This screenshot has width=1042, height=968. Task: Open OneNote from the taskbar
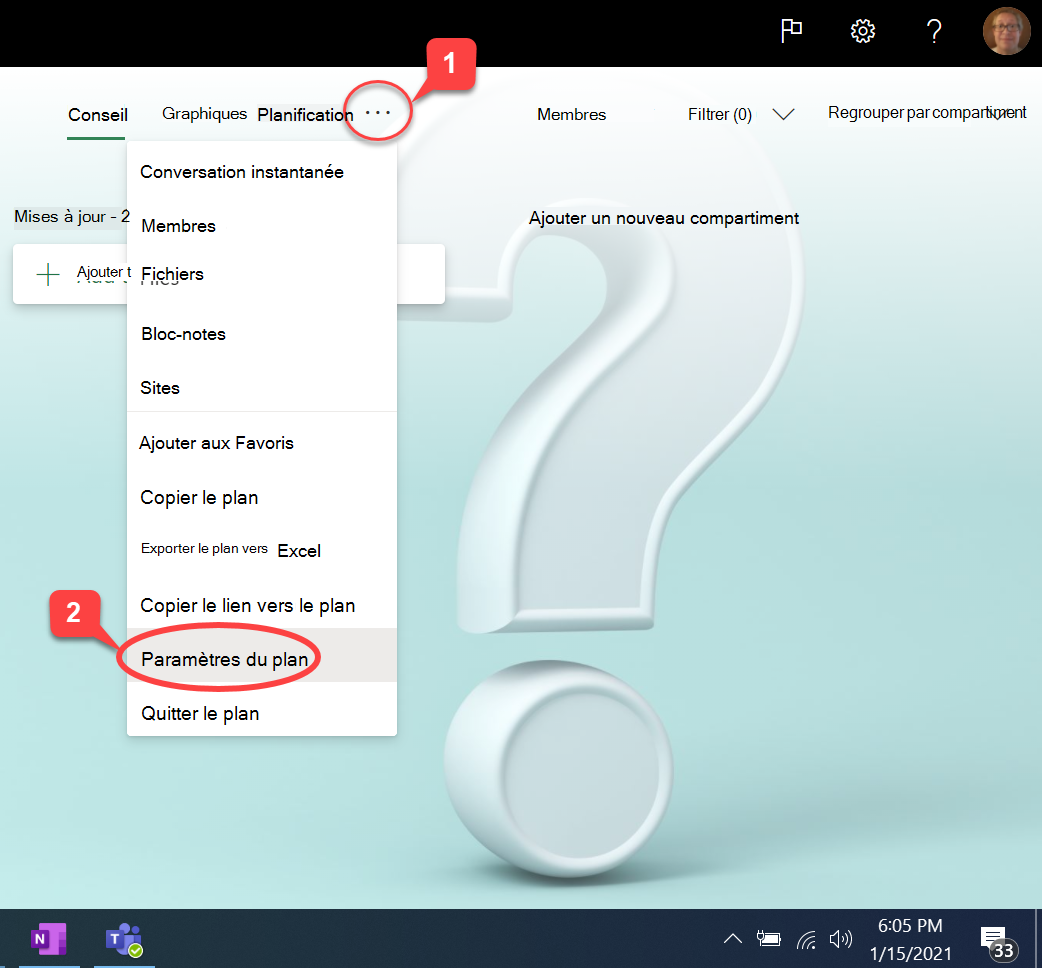point(49,939)
